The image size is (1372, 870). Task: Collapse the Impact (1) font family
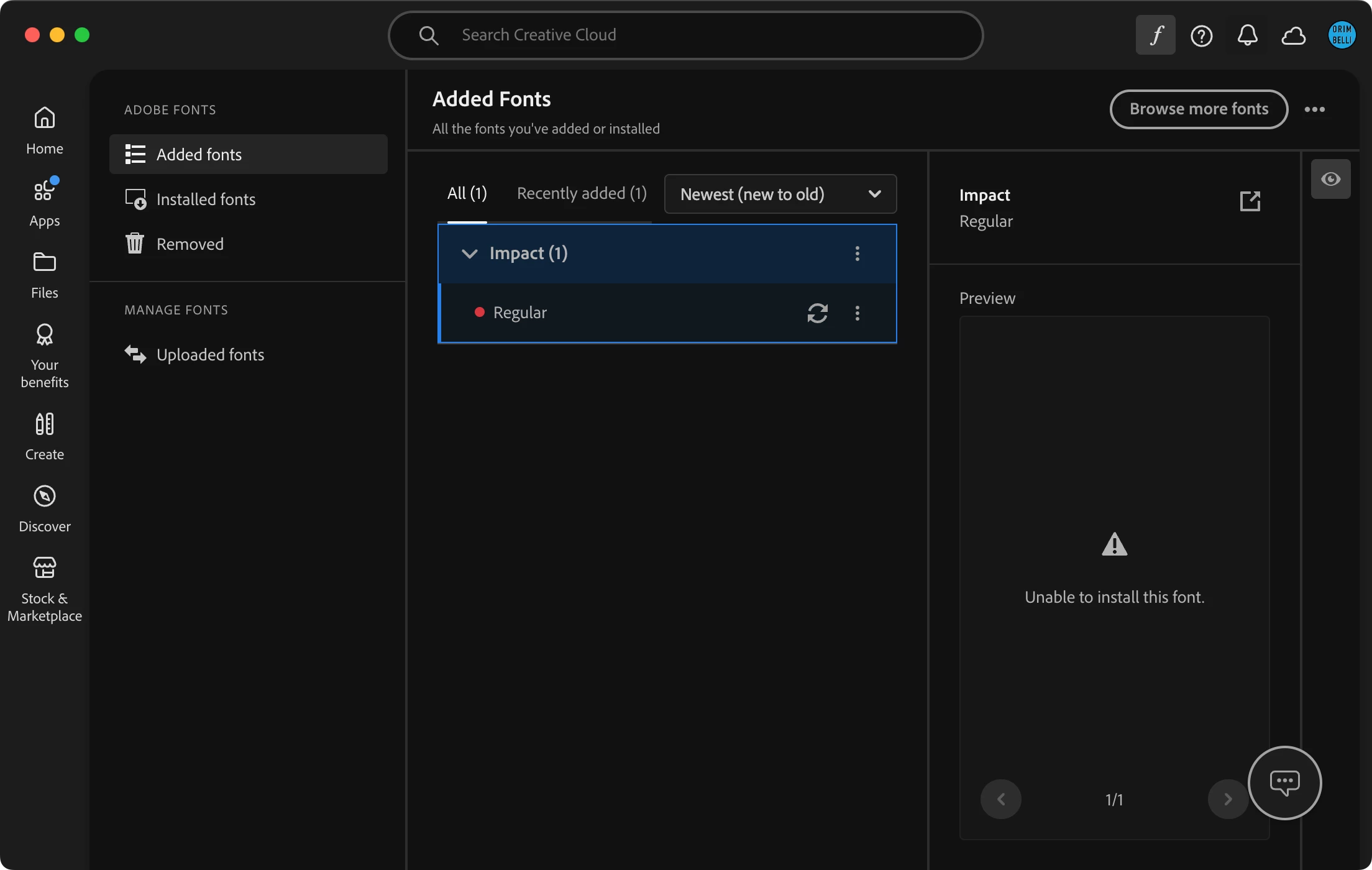pyautogui.click(x=470, y=254)
